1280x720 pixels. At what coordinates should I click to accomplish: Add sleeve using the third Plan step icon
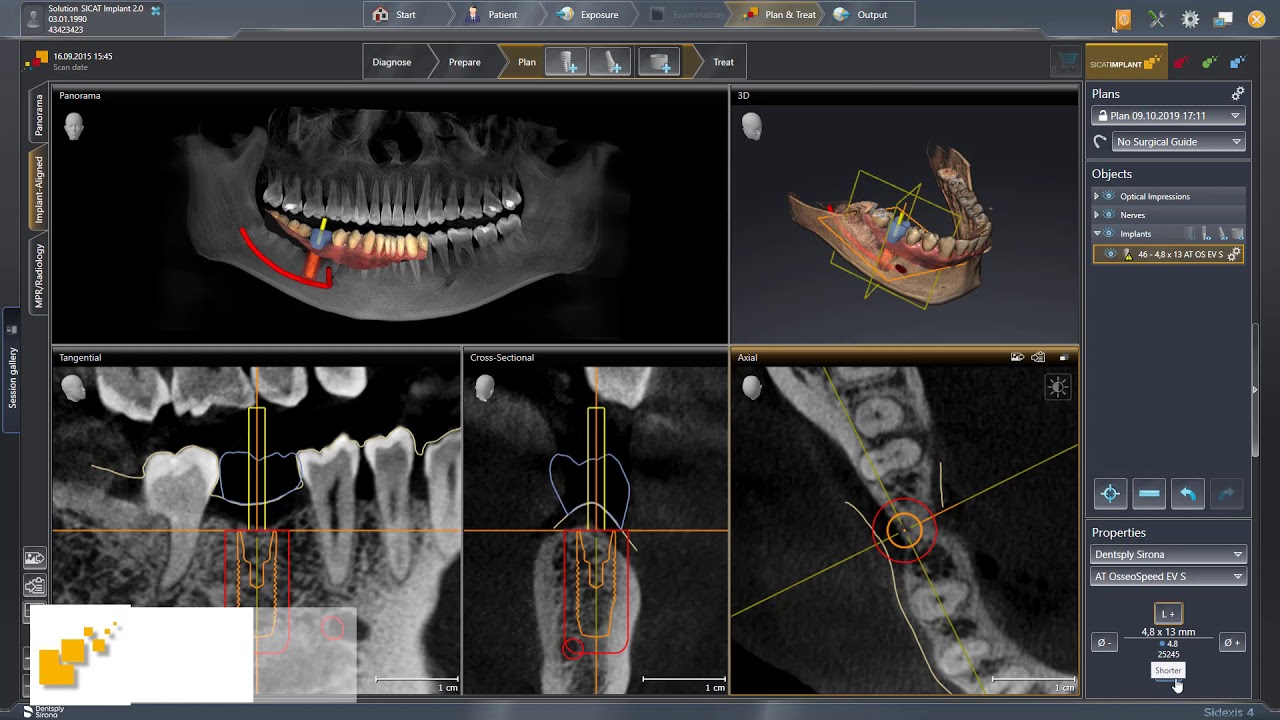click(659, 62)
